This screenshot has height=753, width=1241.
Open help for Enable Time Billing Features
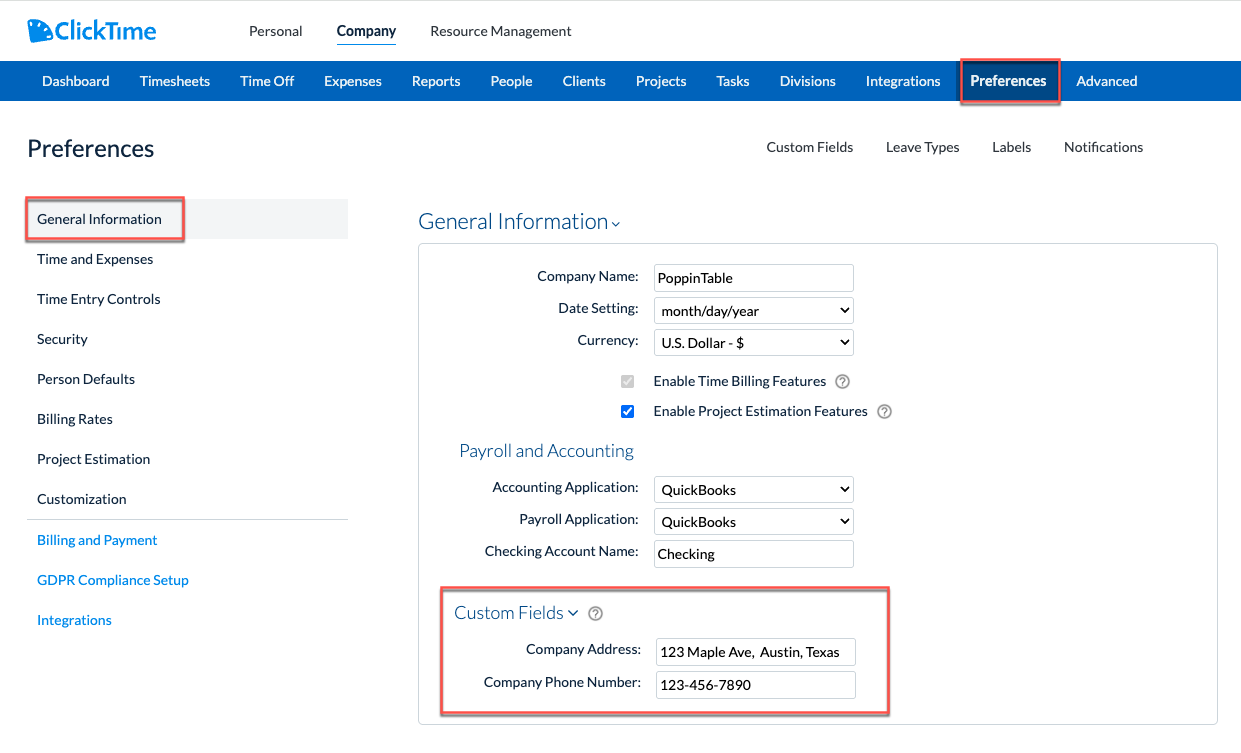click(842, 381)
